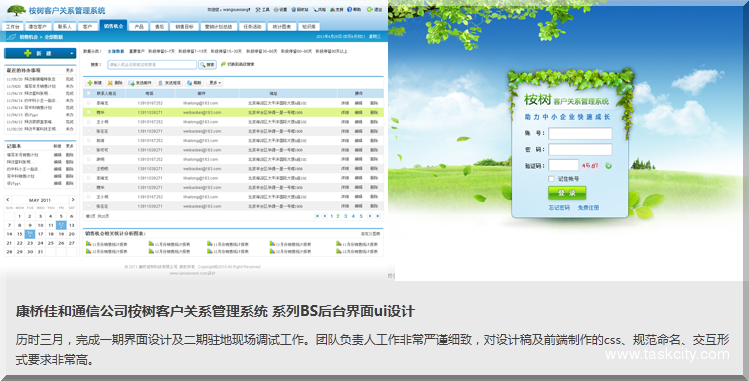749x381 pixels.
Task: Filter by 重要客户 category link
Action: tap(137, 51)
